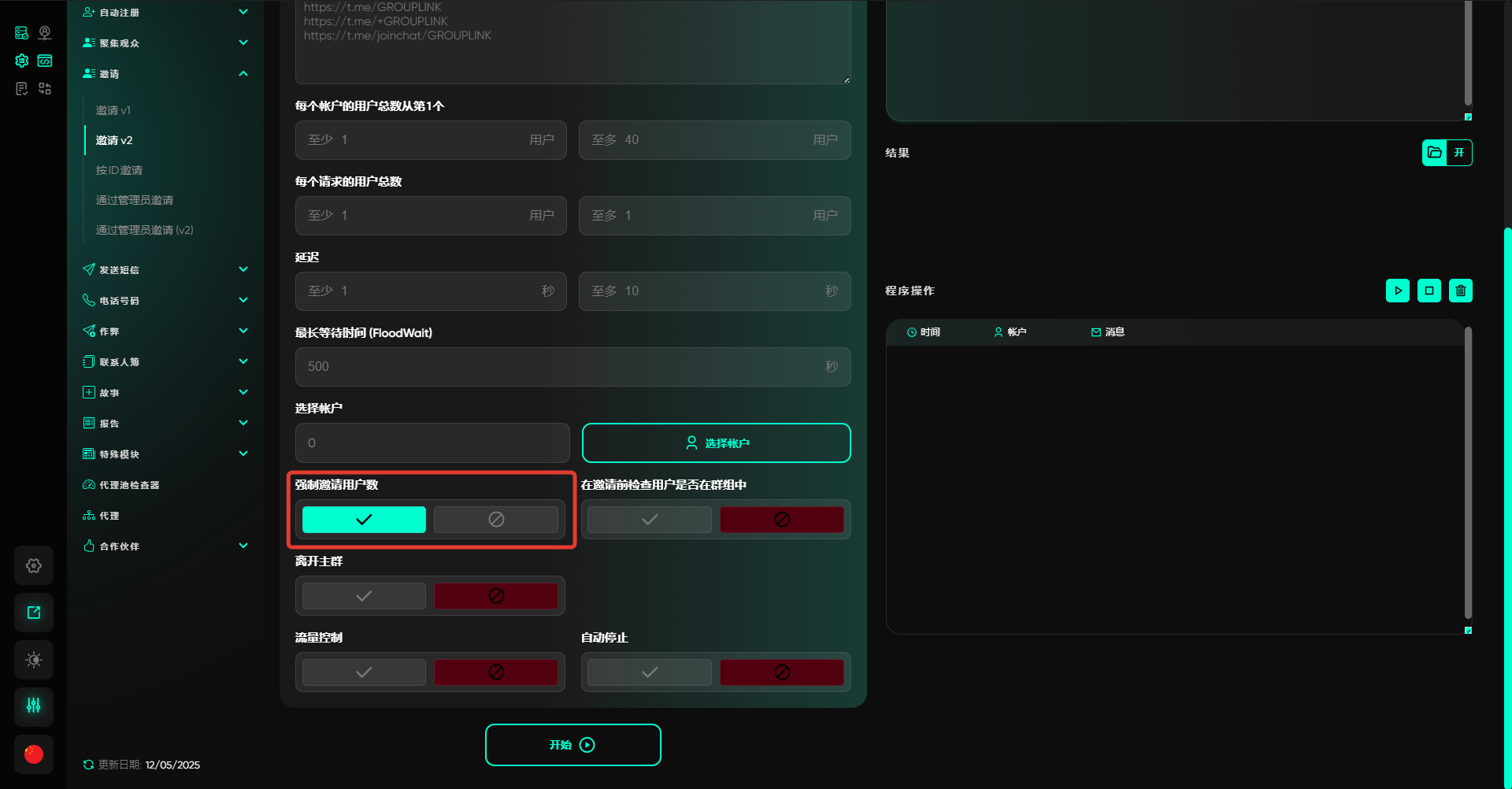Enable 离开主群 with the checkmark
The image size is (1512, 789).
coord(364,596)
